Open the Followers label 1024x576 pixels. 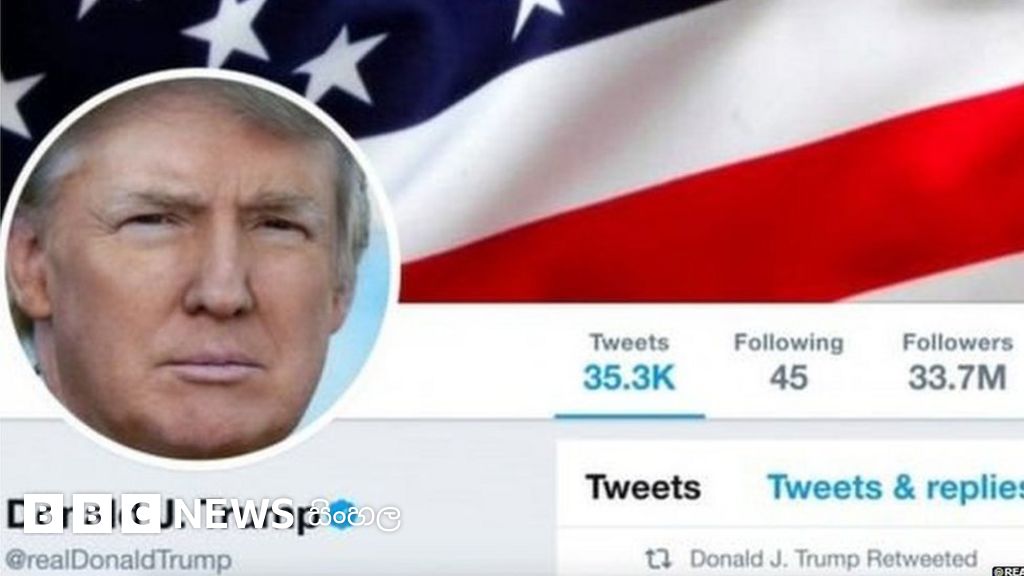957,342
